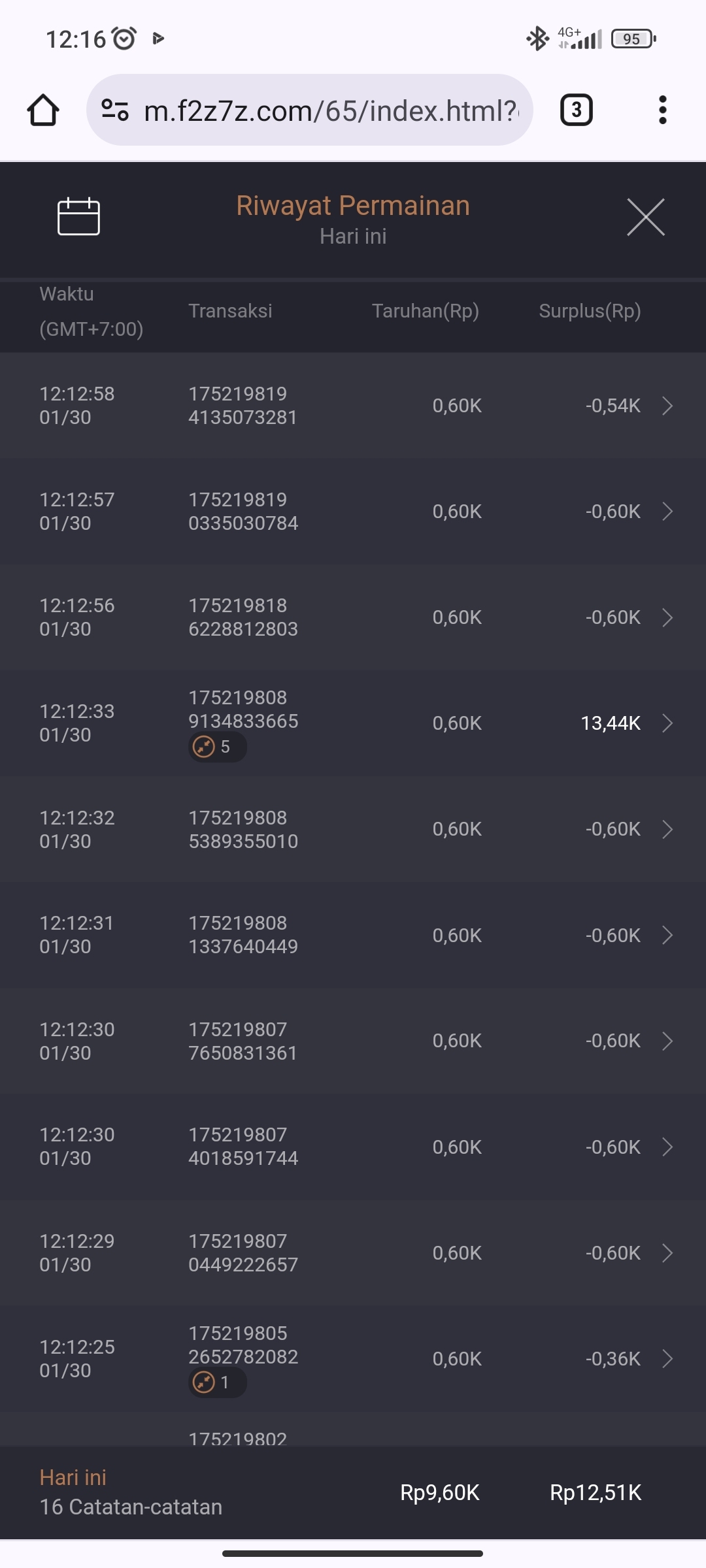
Task: Open the browser three-dot menu
Action: (x=662, y=110)
